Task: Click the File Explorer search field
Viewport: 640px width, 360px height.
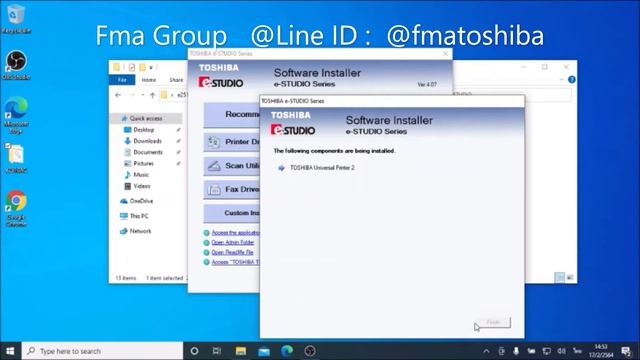Action: coord(512,95)
